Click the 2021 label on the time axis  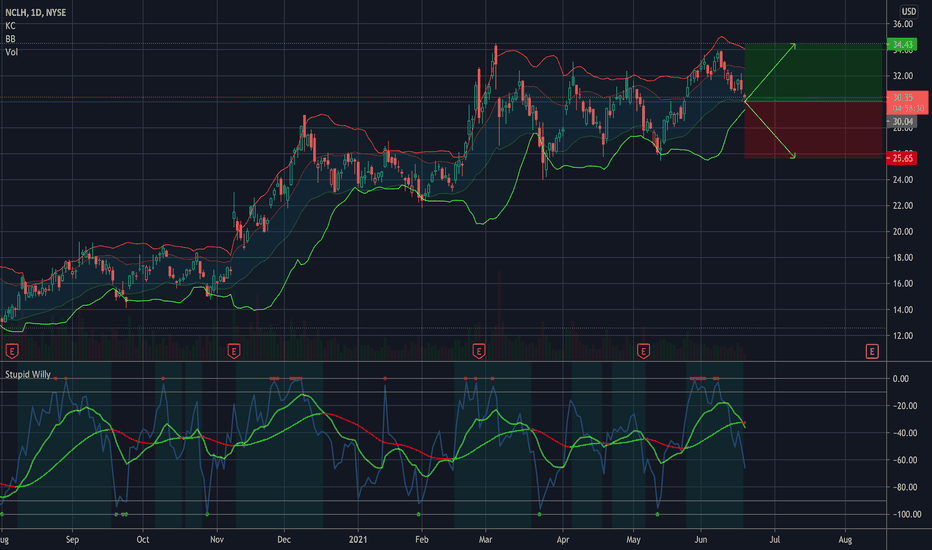[358, 540]
